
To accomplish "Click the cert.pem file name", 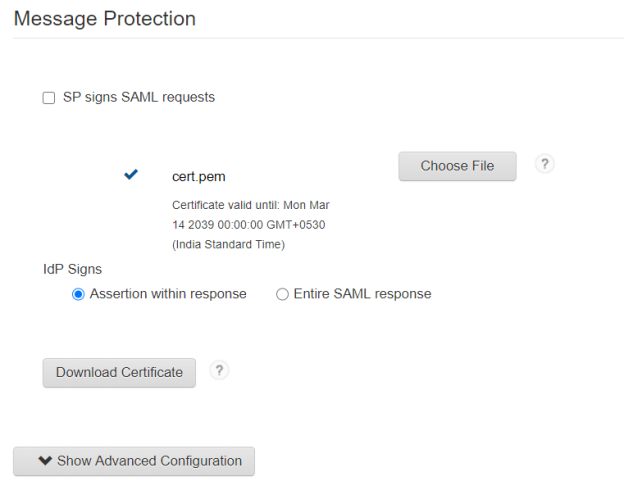I will click(x=198, y=177).
